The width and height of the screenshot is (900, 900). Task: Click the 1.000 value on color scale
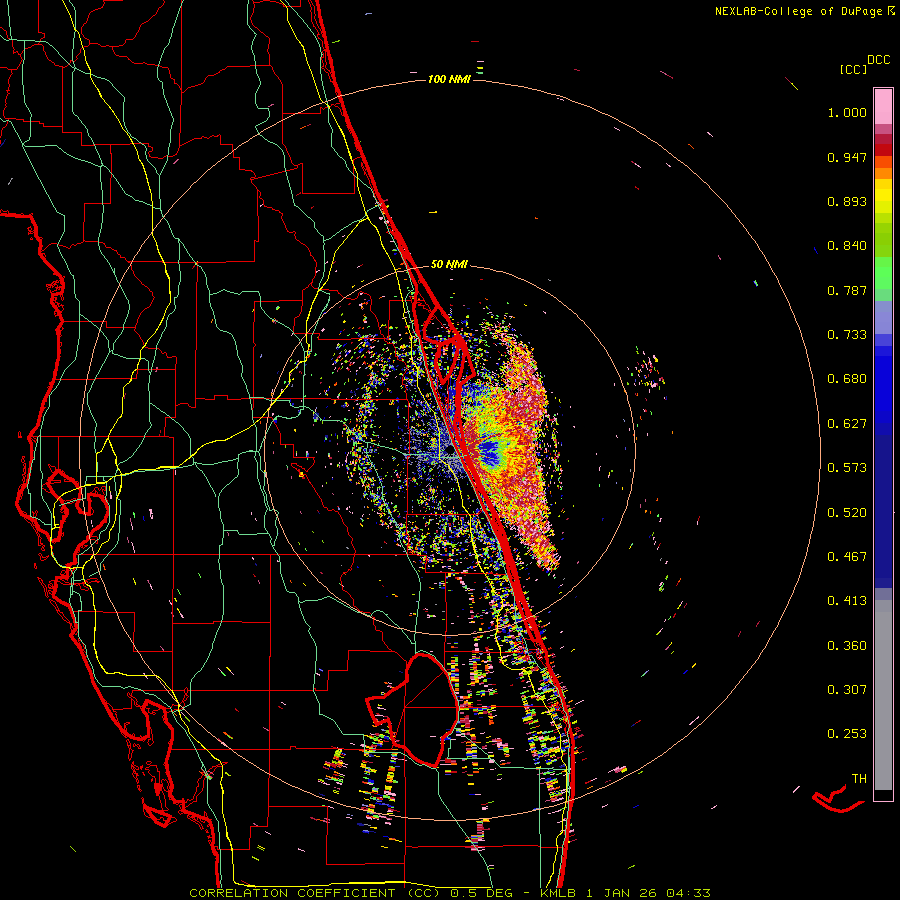[847, 112]
